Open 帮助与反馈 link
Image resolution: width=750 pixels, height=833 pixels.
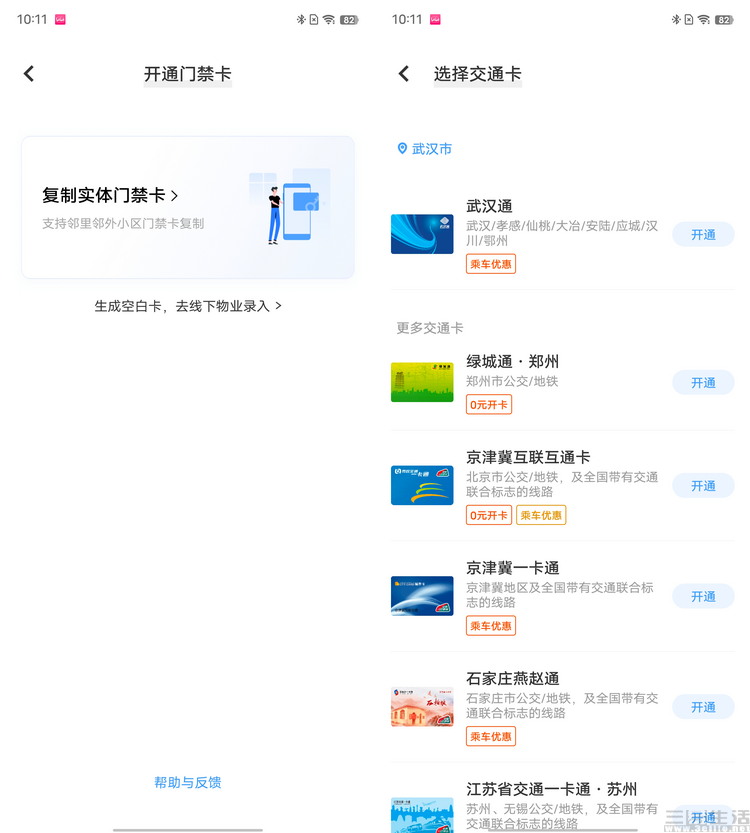coord(188,782)
